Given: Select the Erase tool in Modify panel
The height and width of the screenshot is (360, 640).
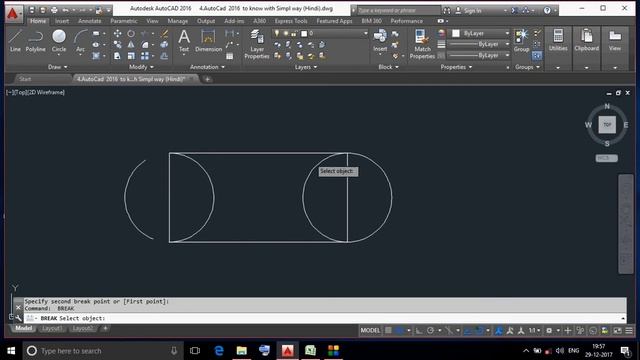Looking at the screenshot, I should coord(164,33).
